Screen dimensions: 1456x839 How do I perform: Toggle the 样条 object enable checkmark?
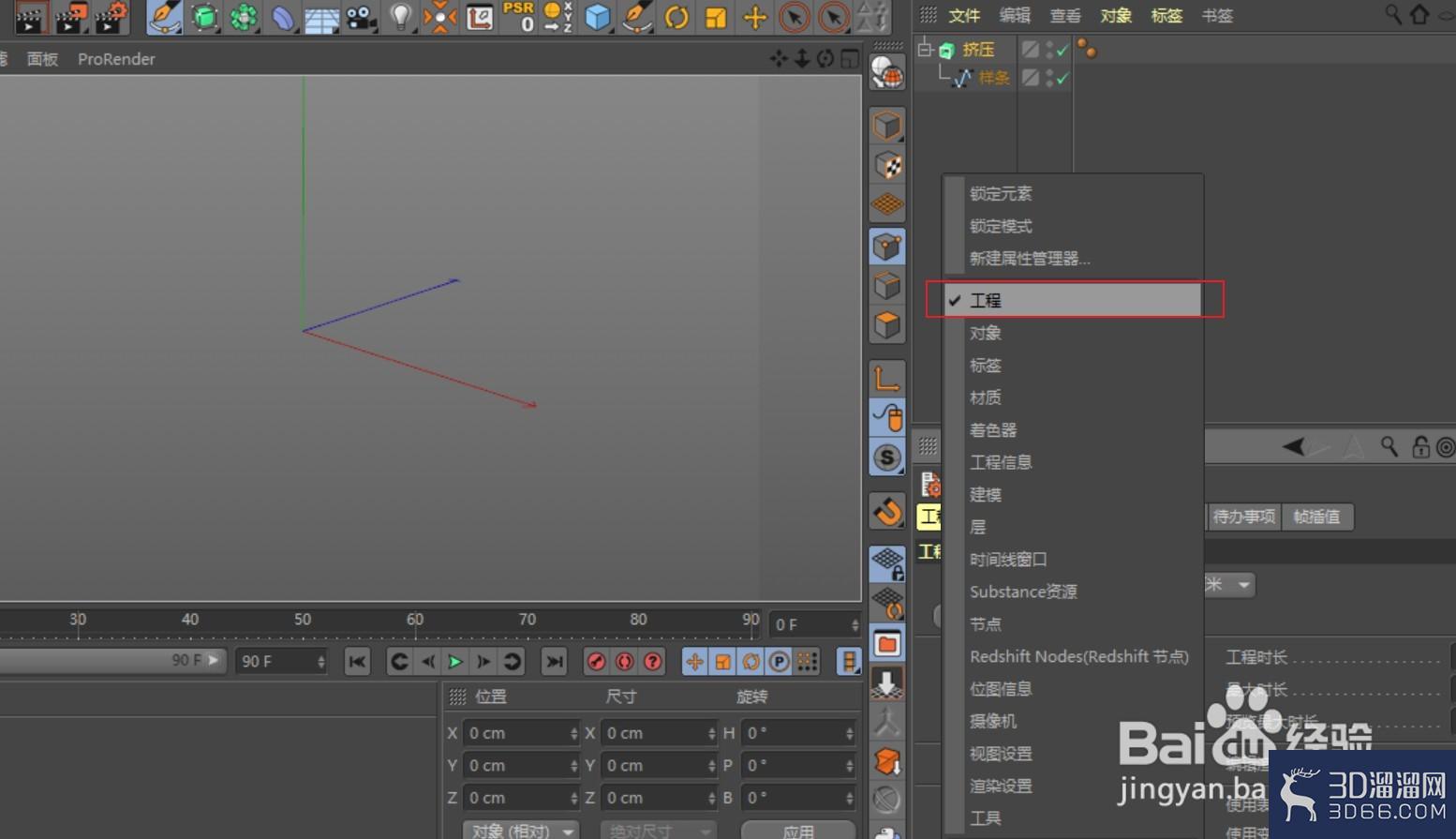click(x=1062, y=78)
